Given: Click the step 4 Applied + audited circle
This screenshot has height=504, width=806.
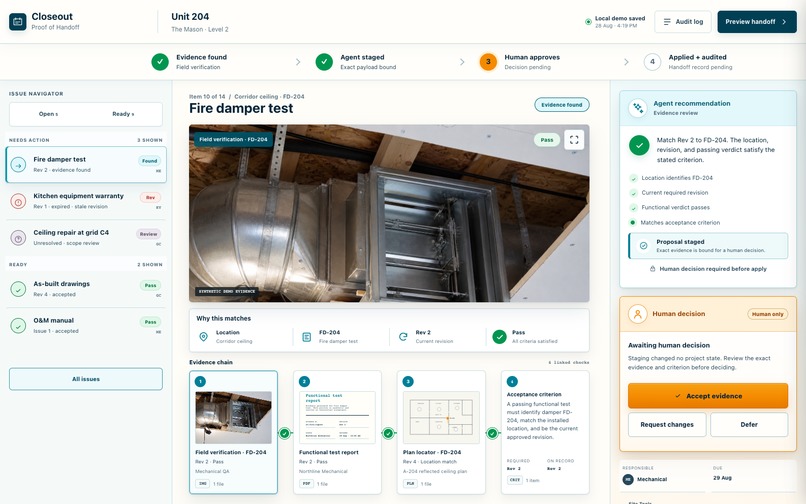Looking at the screenshot, I should 652,62.
